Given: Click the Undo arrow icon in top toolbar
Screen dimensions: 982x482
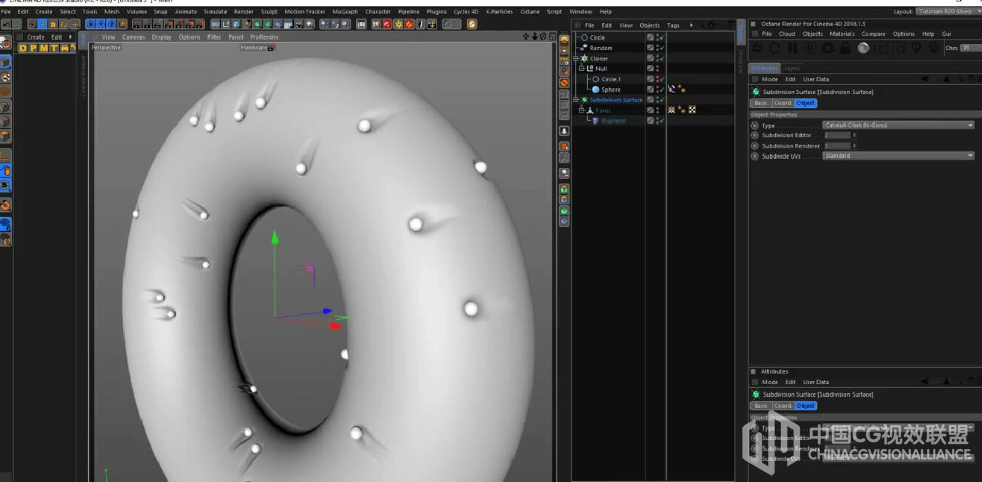Looking at the screenshot, I should tap(7, 24).
